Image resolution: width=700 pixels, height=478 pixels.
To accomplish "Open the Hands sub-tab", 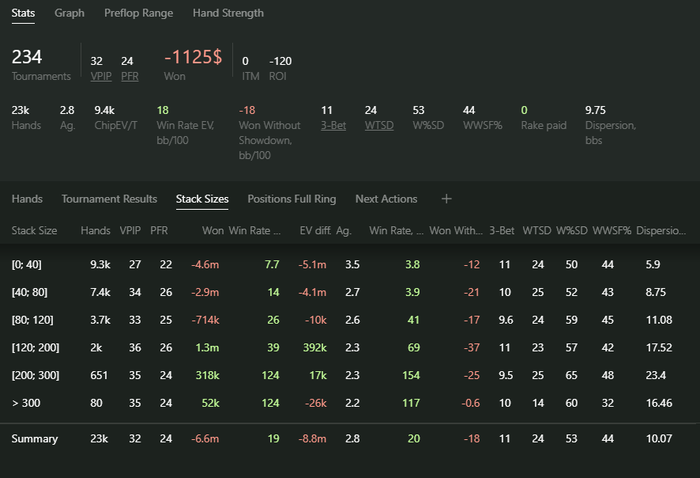I will tap(27, 199).
